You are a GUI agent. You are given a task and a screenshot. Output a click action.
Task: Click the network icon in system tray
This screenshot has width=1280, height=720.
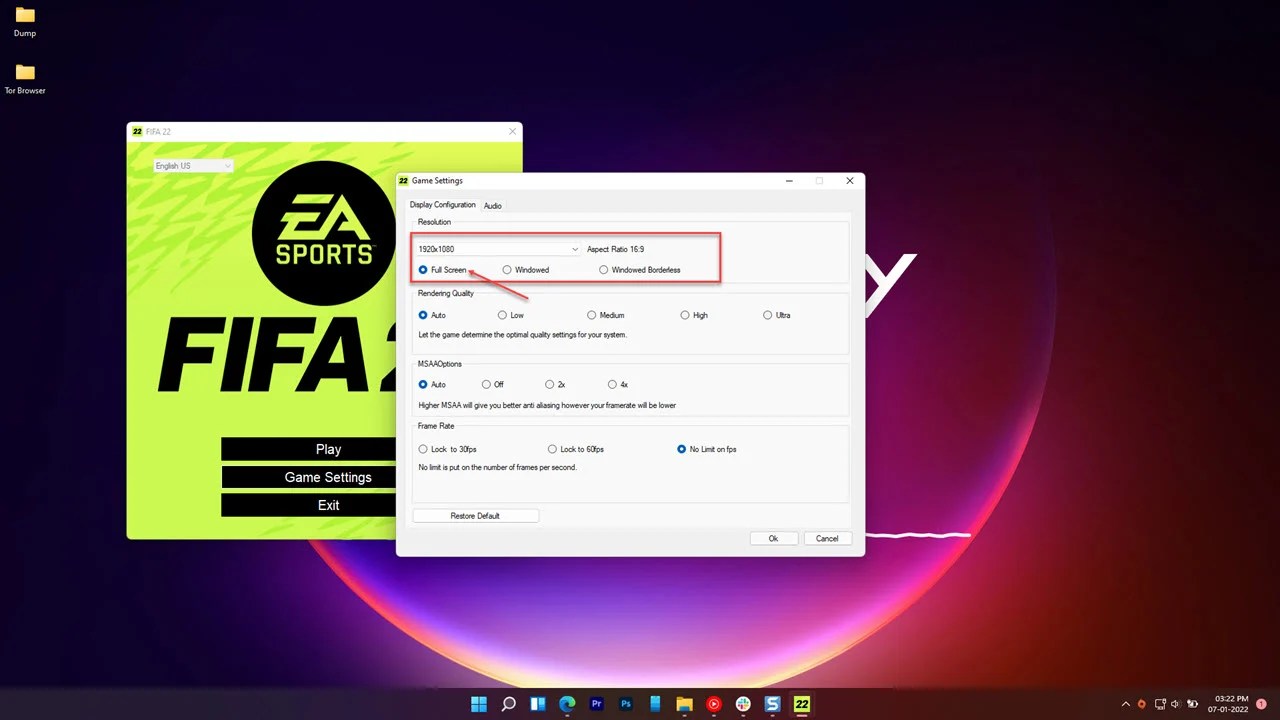point(1160,704)
